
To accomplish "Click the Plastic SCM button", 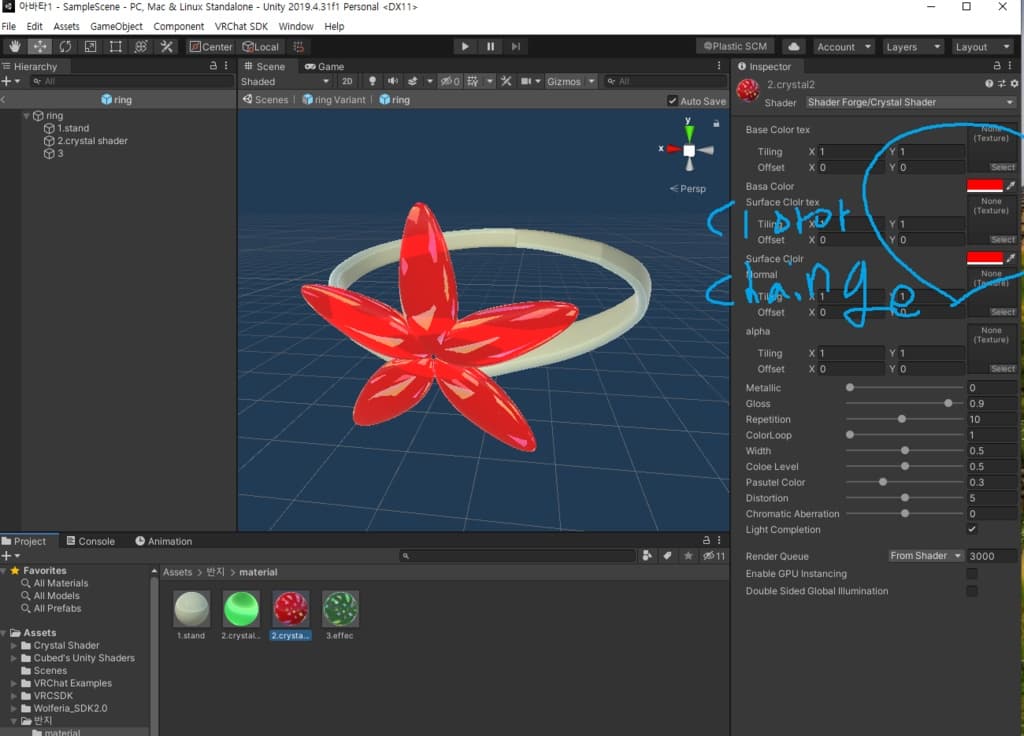I will click(735, 47).
